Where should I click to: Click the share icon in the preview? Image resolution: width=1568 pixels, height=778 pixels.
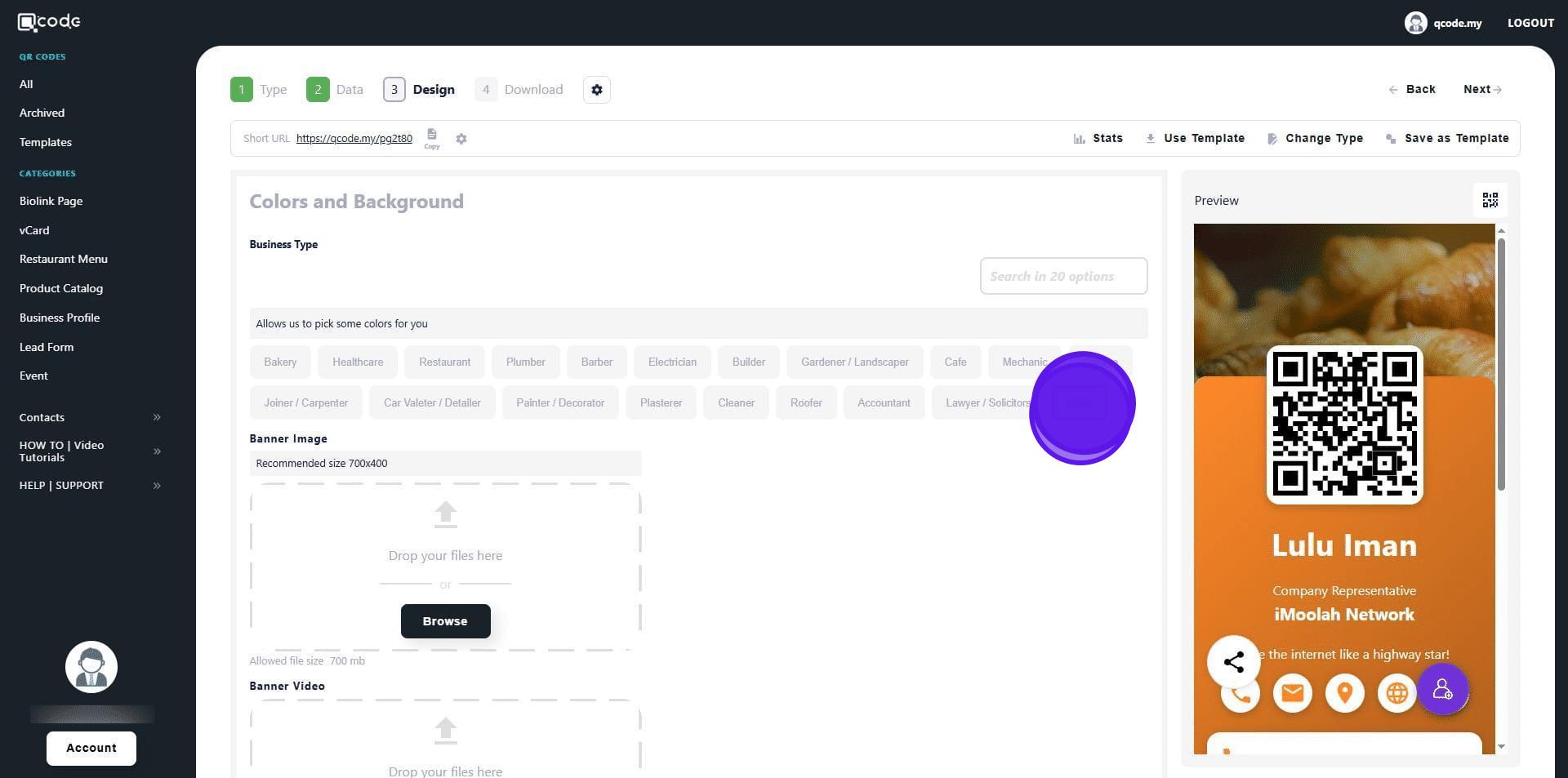1233,662
